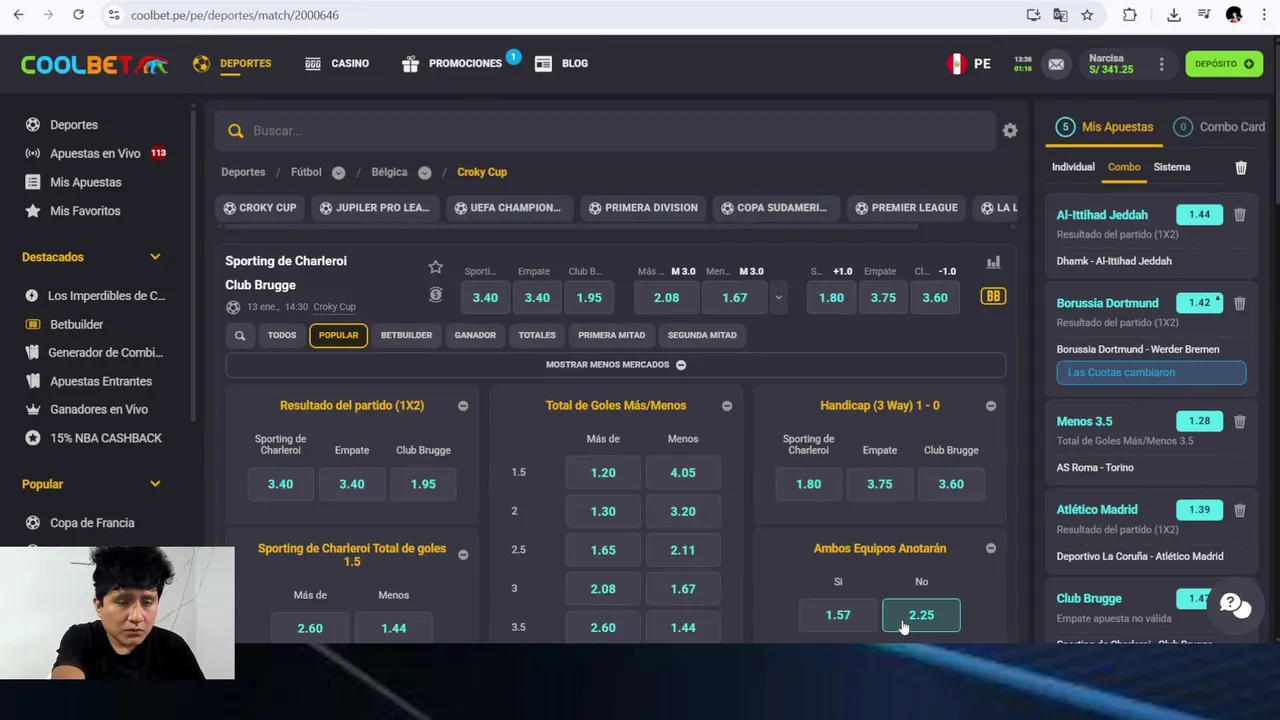Open the match statistics bar-chart icon
The width and height of the screenshot is (1280, 720).
pos(993,262)
